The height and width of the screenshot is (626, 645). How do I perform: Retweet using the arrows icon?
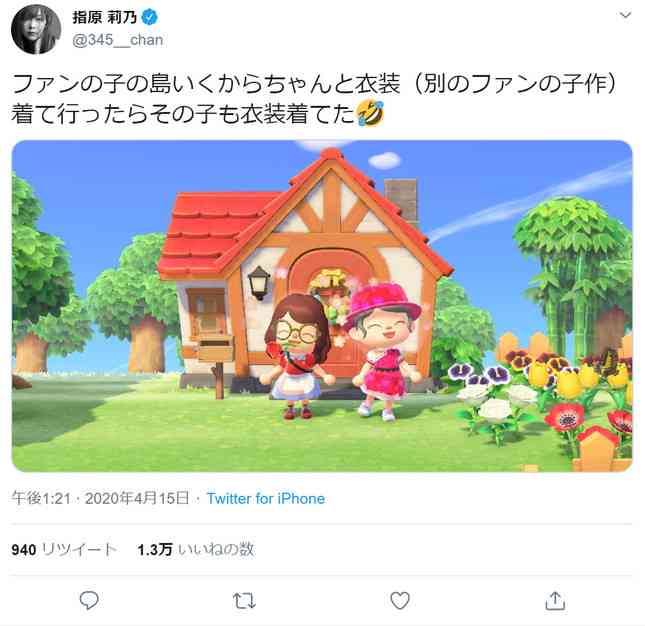coord(244,601)
